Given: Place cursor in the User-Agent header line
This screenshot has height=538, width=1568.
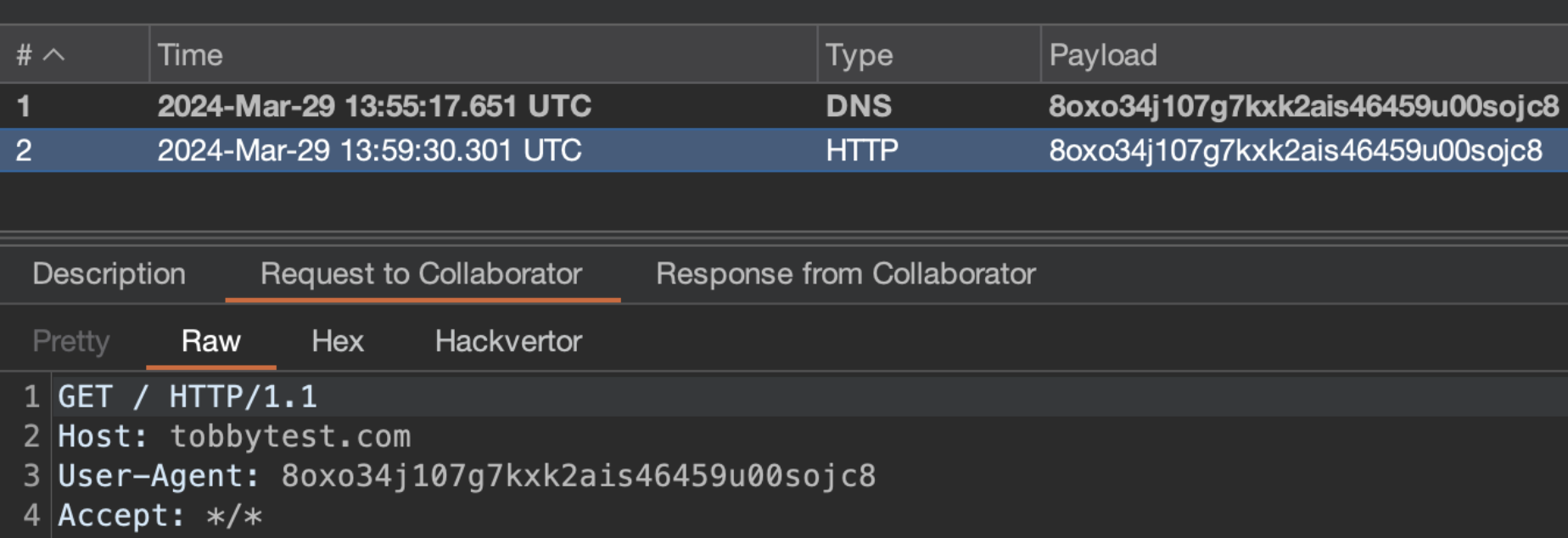Looking at the screenshot, I should coord(466,476).
